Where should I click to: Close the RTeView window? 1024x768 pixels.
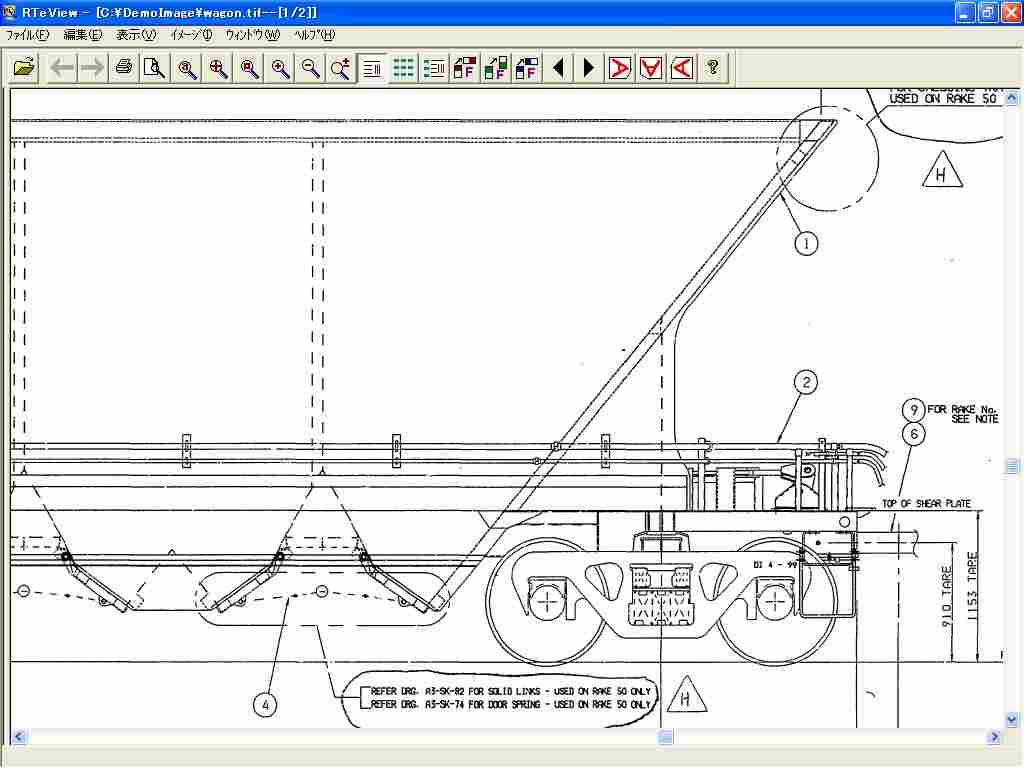coord(1011,12)
